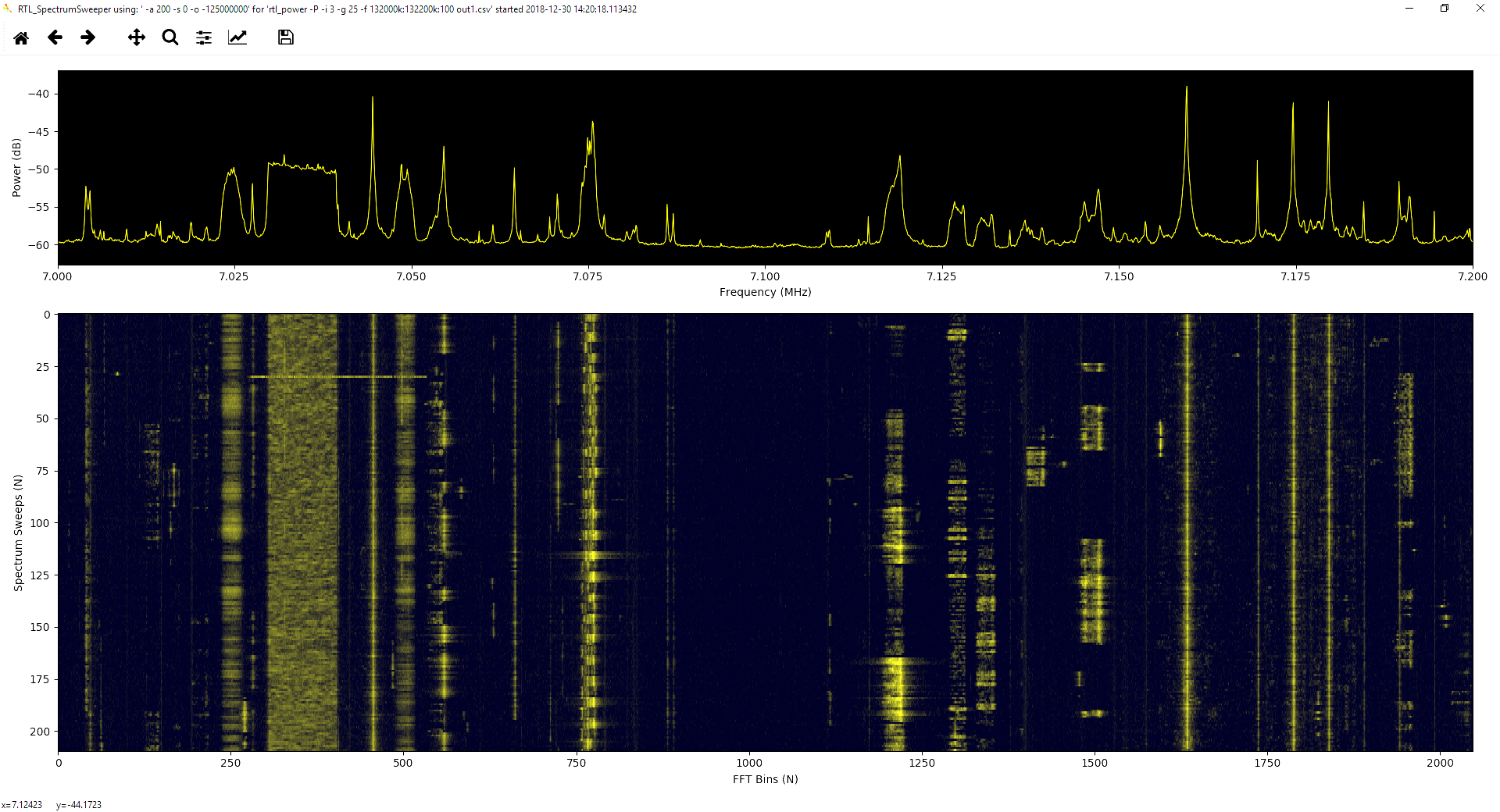Toggle the Pan tool for moving axes
The height and width of the screenshot is (812, 1500).
[x=136, y=37]
